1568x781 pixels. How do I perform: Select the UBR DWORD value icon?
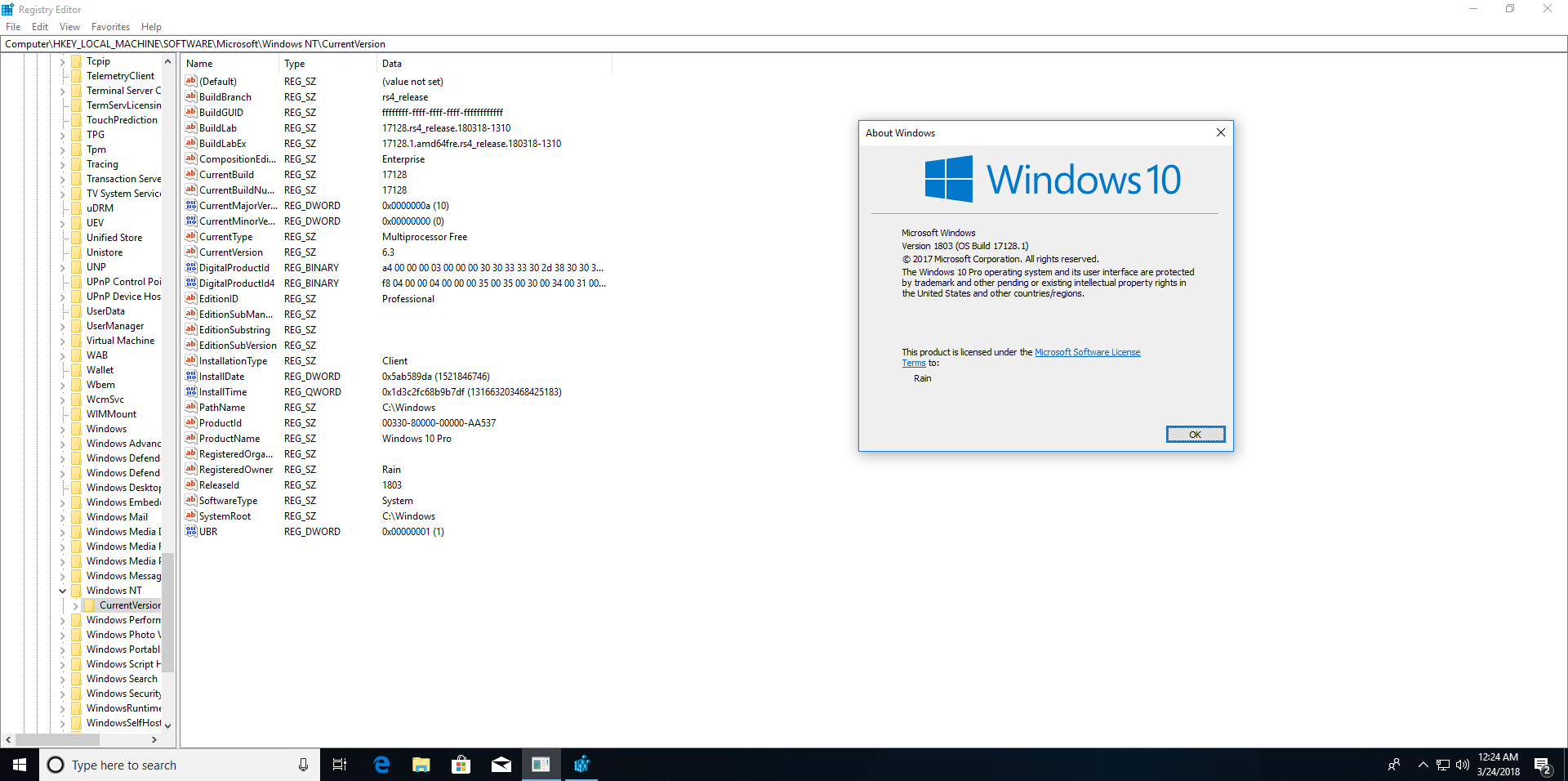point(191,531)
